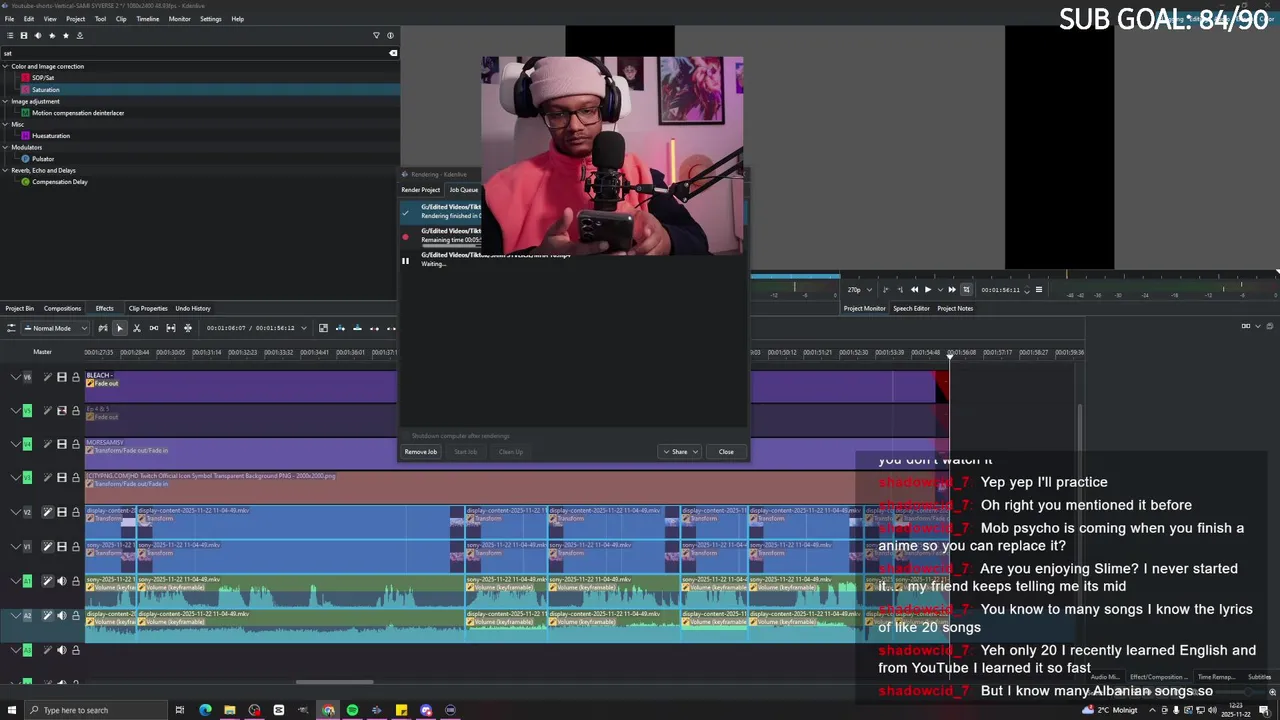Collapse the Modulators category
Viewport: 1280px width, 720px height.
coord(5,147)
